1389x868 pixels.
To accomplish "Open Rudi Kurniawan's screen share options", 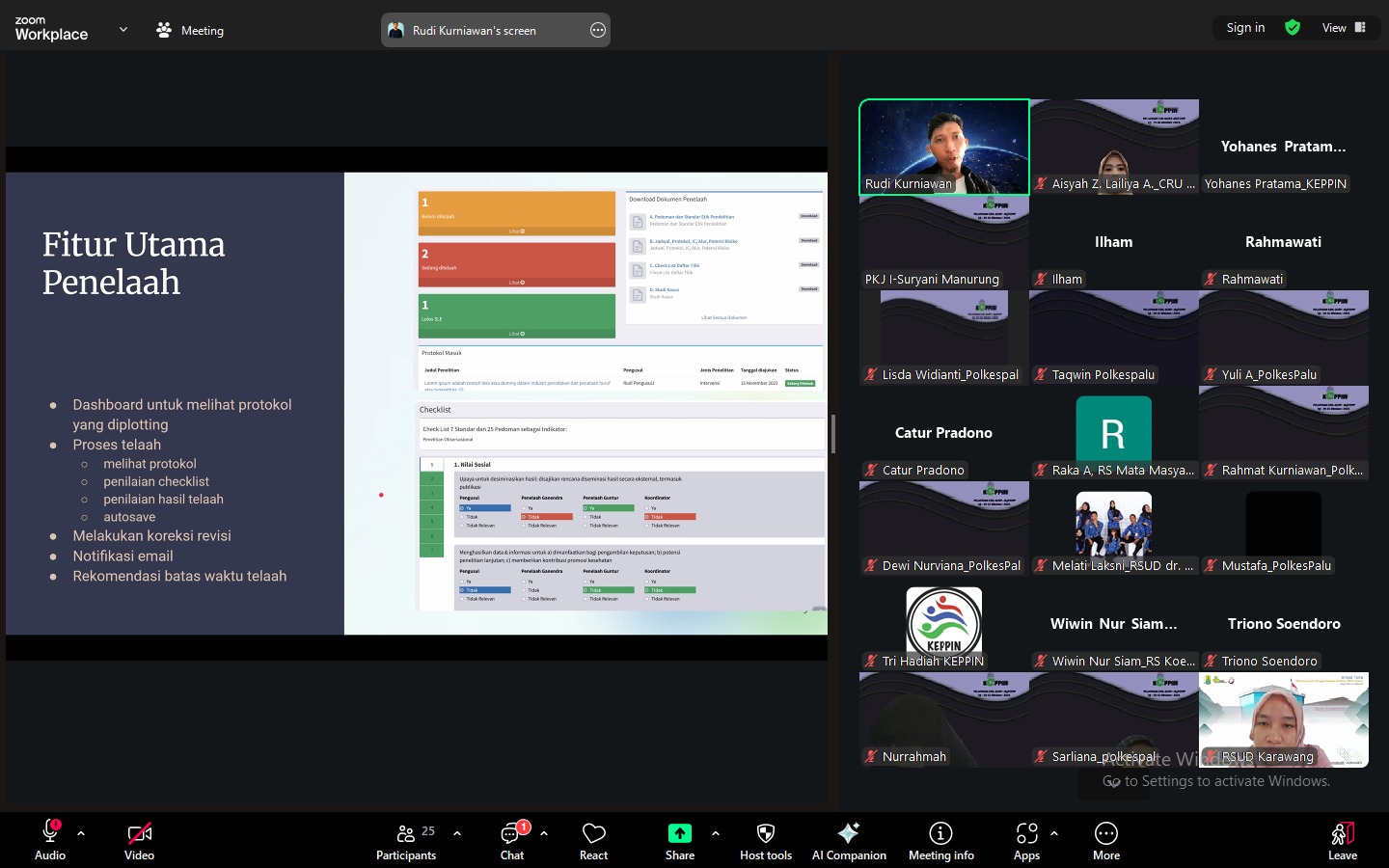I will tap(598, 30).
